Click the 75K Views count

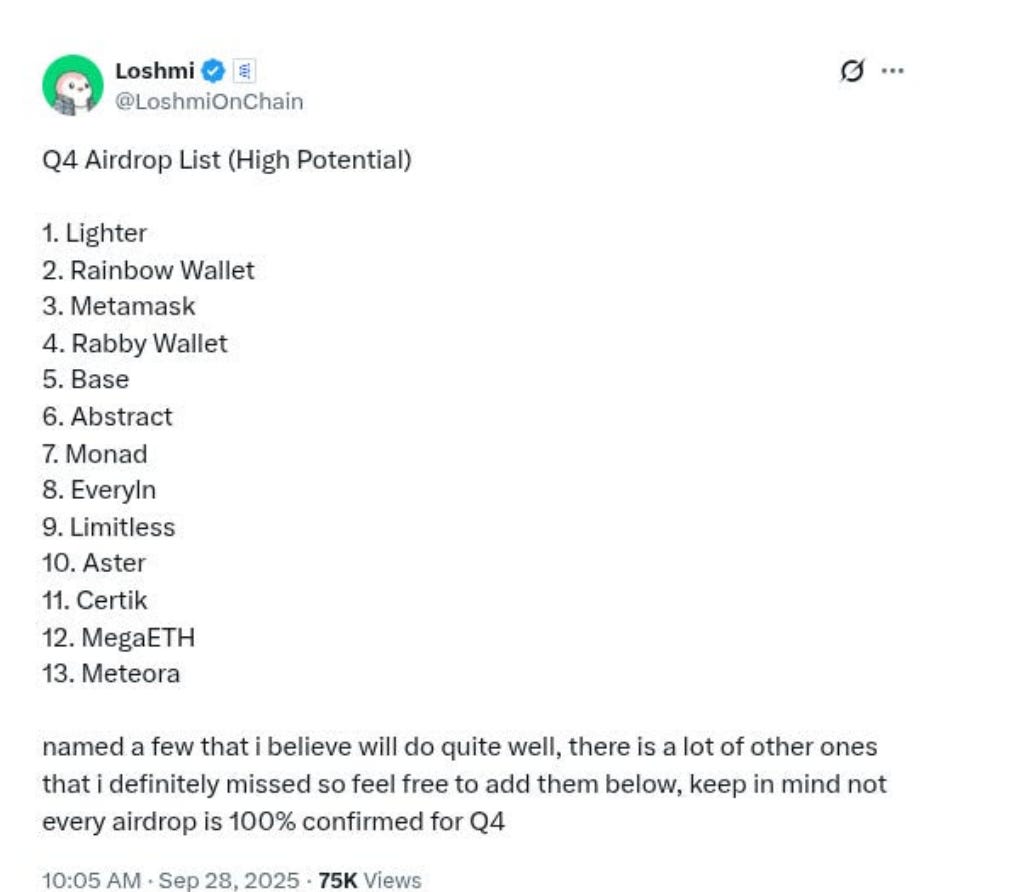pos(369,880)
